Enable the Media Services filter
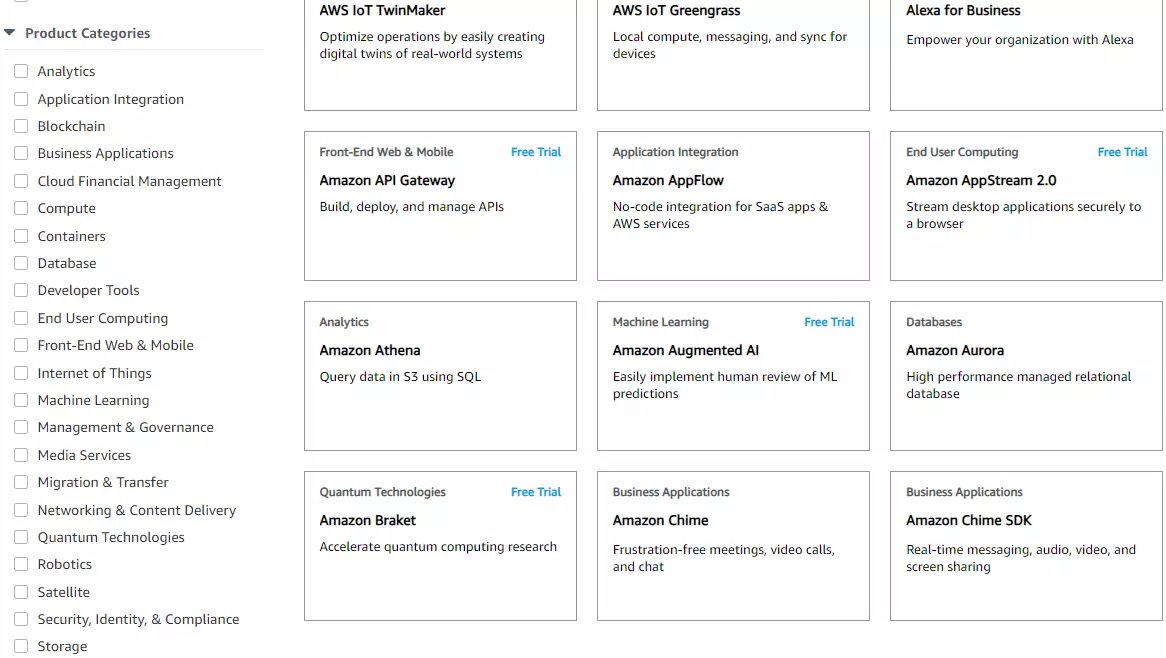The width and height of the screenshot is (1166, 658). point(21,455)
